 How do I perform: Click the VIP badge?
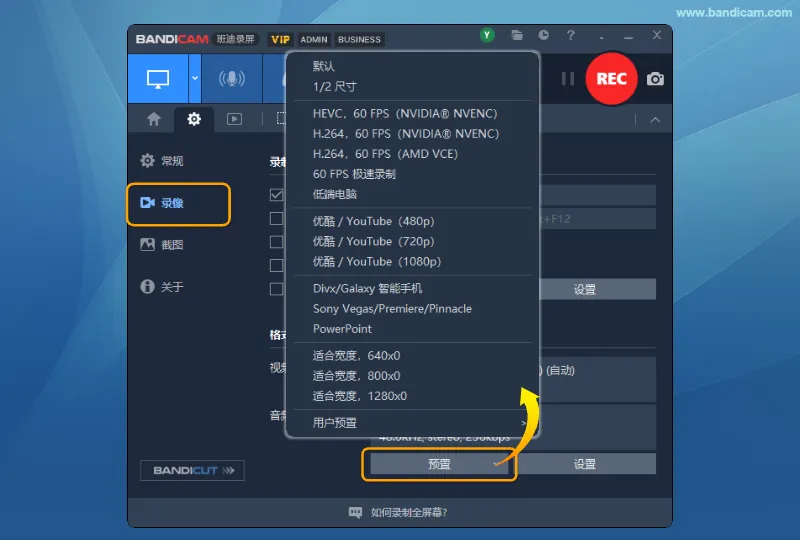pos(280,39)
